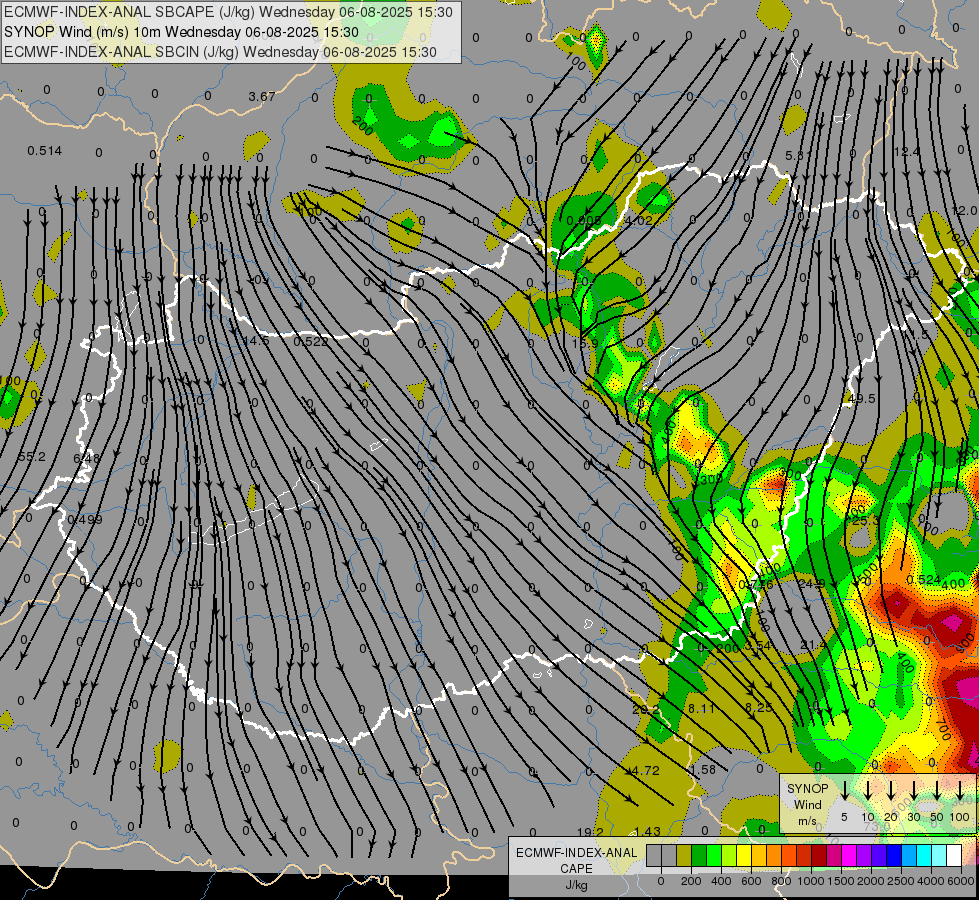
Task: Click the 200 tick label under CAPE scale
Action: click(x=691, y=881)
